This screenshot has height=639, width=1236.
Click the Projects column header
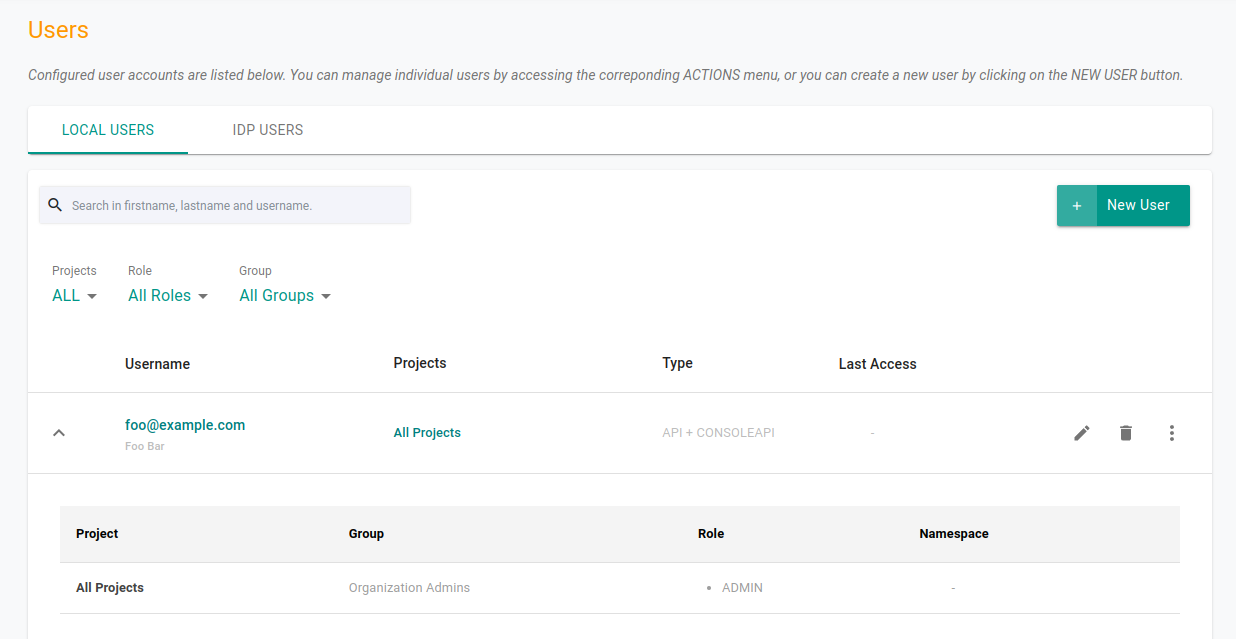(x=420, y=363)
